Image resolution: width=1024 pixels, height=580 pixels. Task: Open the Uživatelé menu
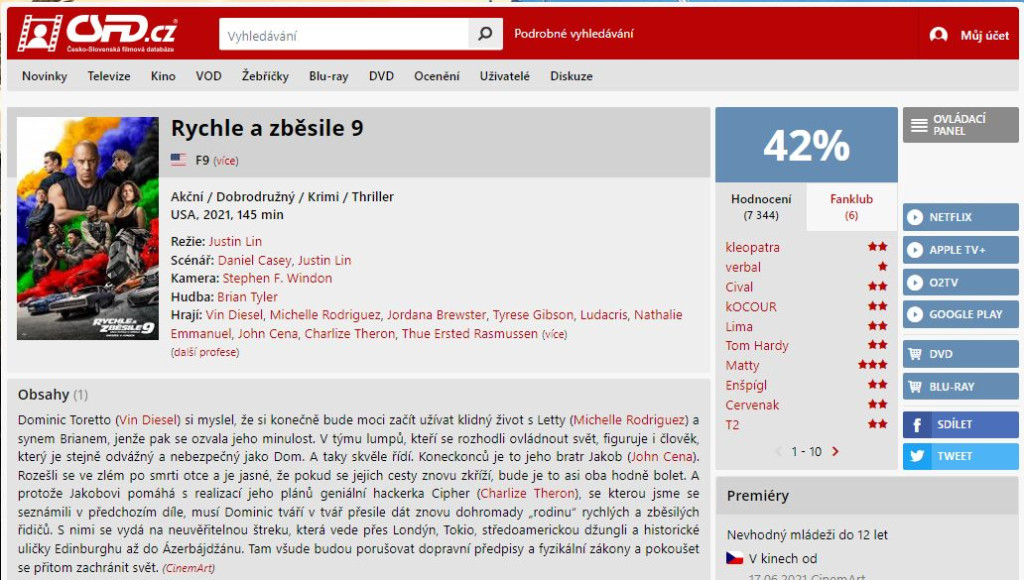point(505,76)
